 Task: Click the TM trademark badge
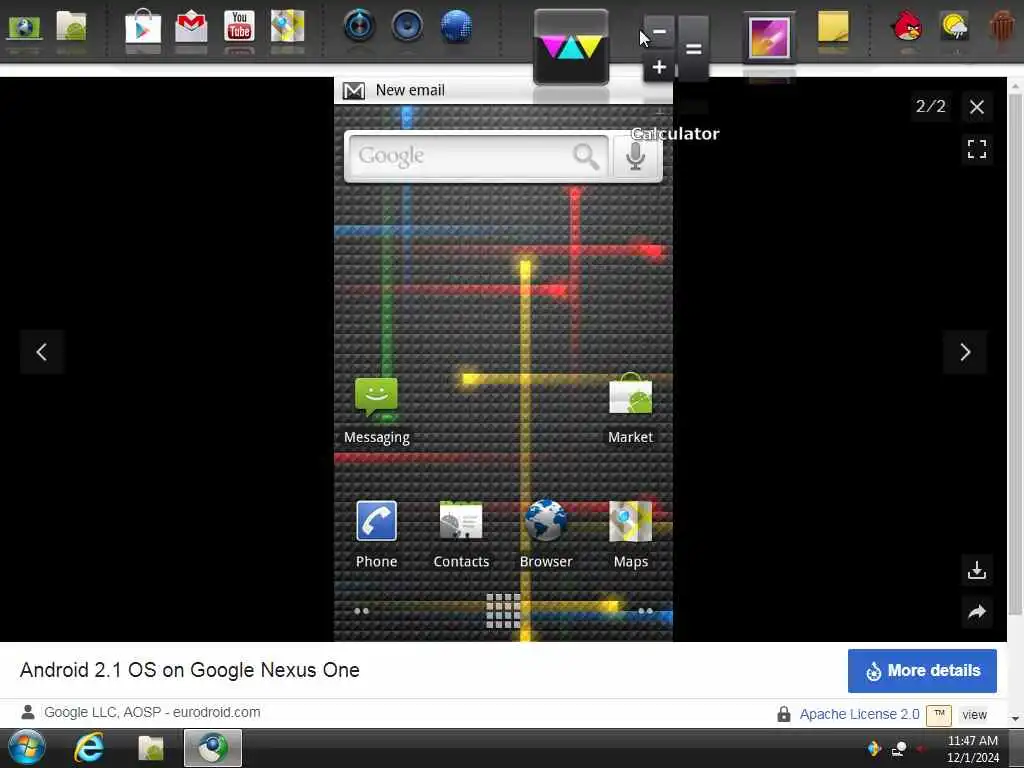pos(939,715)
